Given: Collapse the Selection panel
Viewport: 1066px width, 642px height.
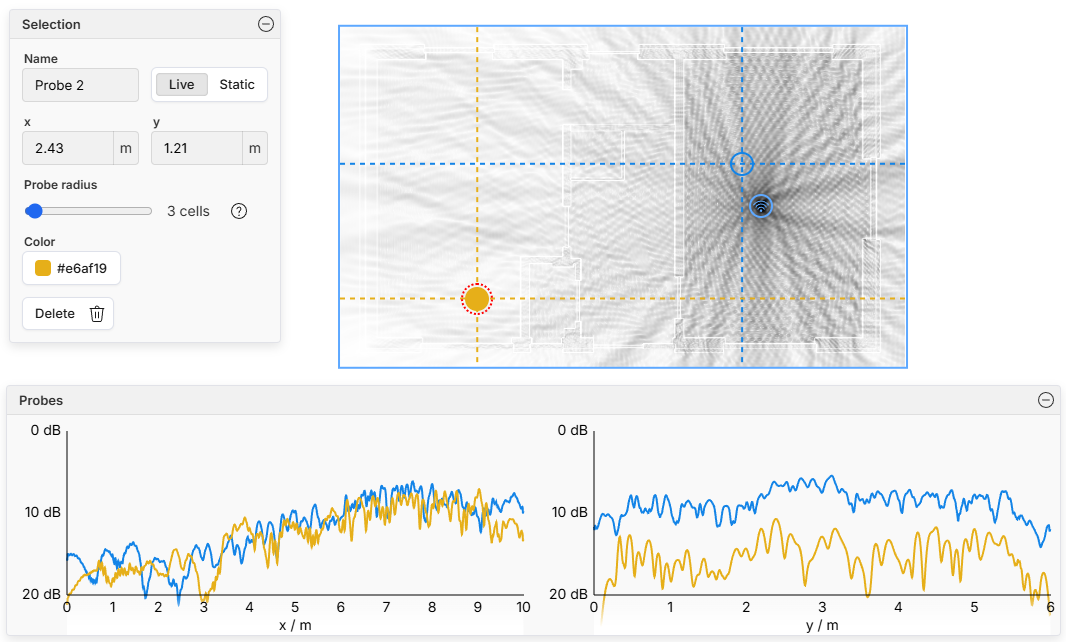Looking at the screenshot, I should click(266, 25).
